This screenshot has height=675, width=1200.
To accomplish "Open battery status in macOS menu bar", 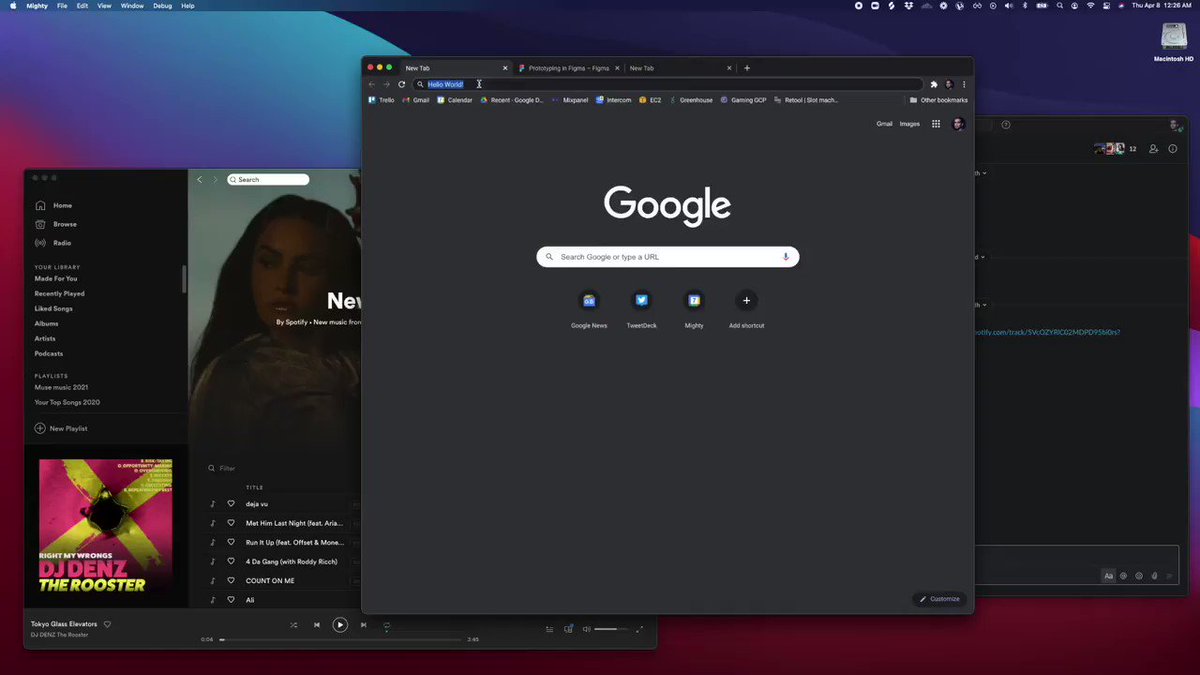I will pos(1040,6).
